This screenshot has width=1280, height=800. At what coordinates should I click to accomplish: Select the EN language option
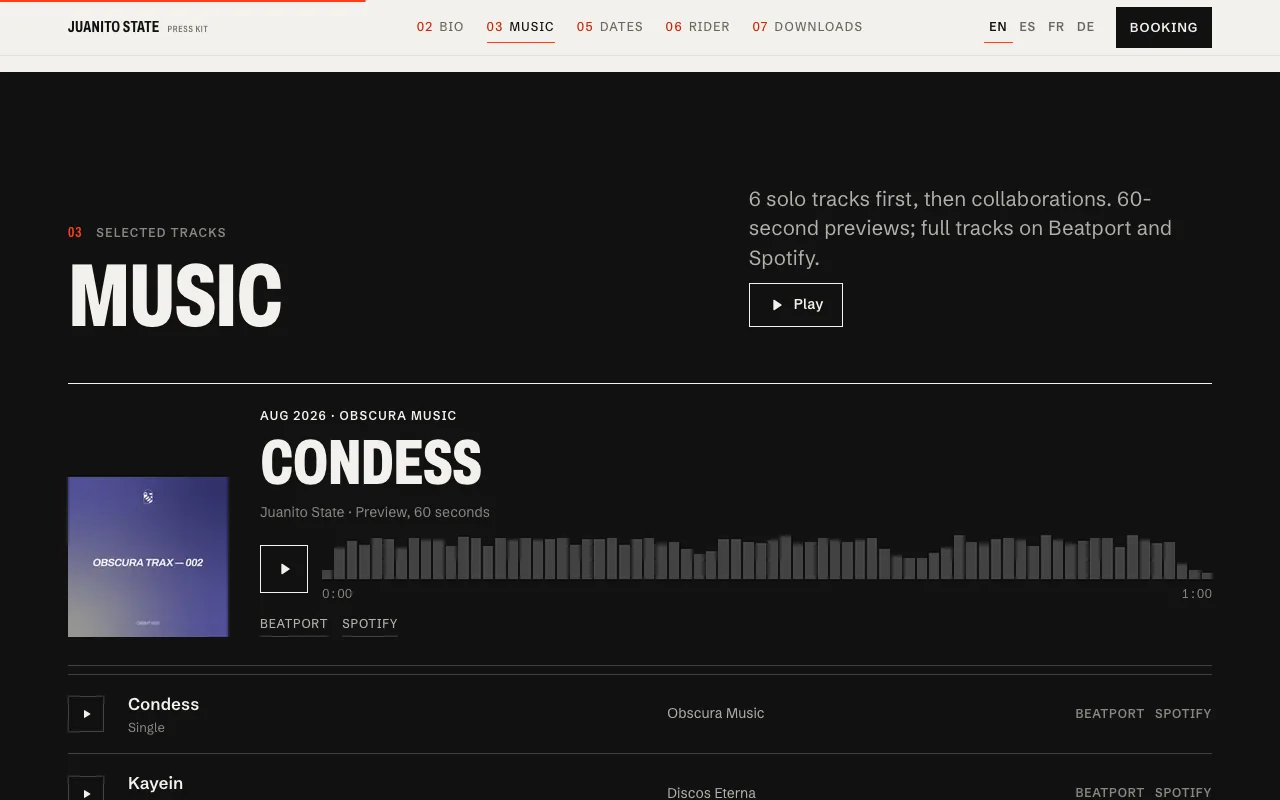(998, 27)
